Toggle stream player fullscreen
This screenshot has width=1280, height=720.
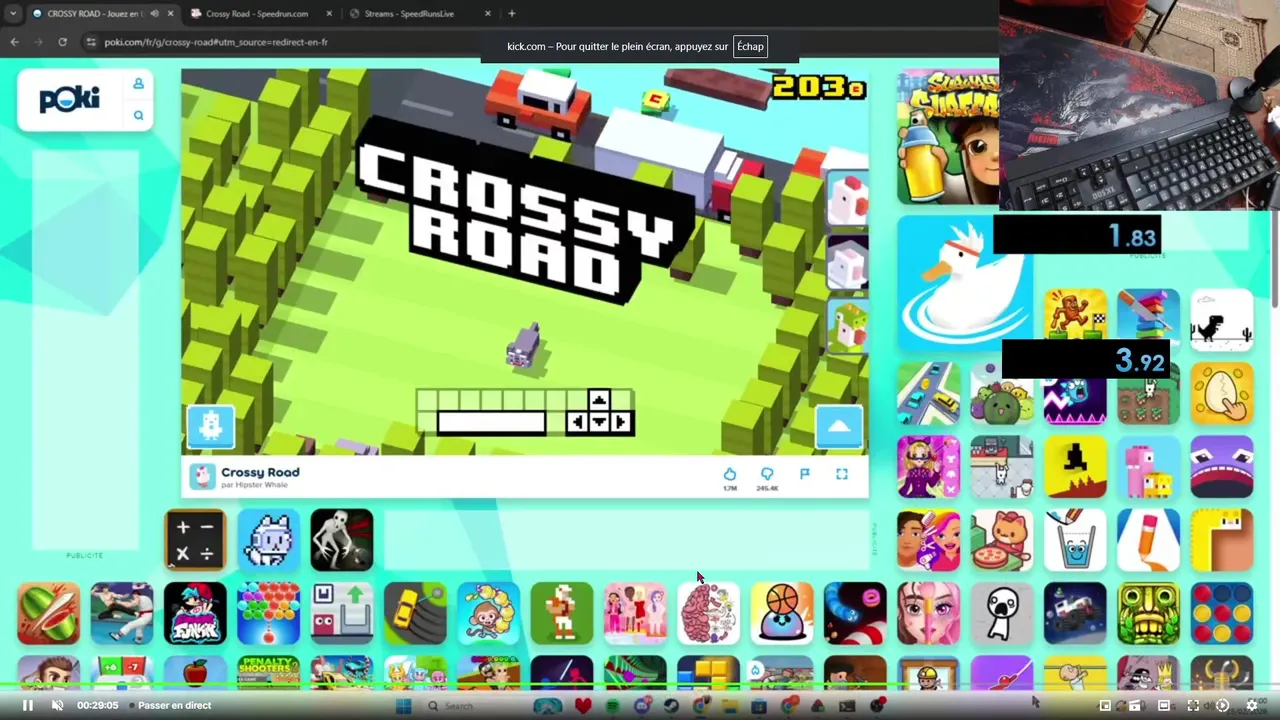point(1193,705)
